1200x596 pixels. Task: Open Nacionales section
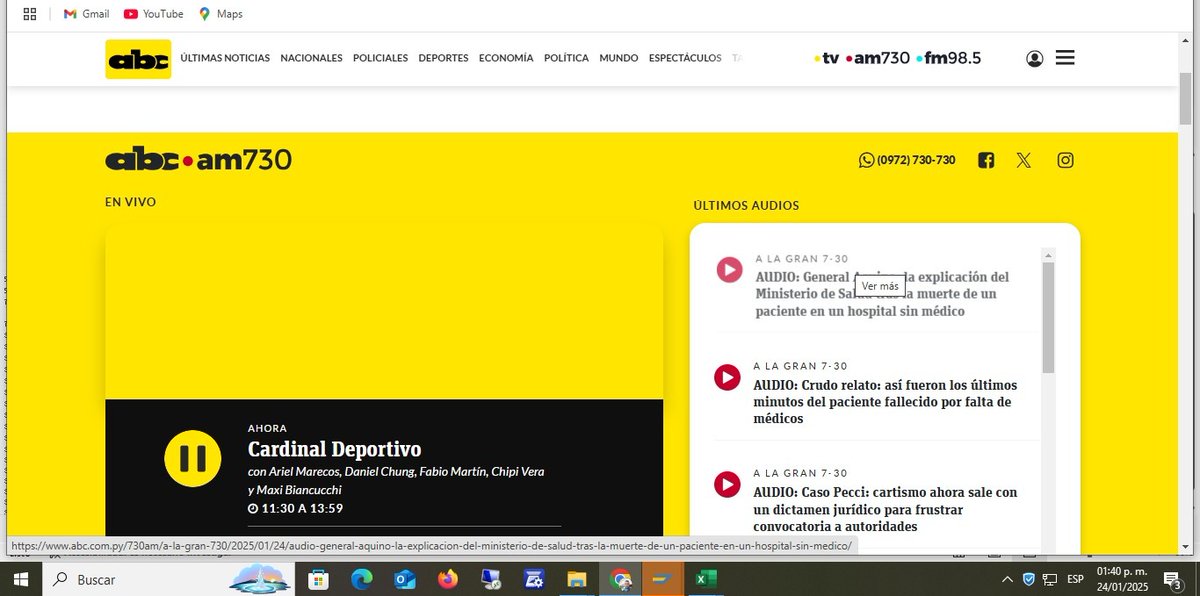tap(311, 58)
